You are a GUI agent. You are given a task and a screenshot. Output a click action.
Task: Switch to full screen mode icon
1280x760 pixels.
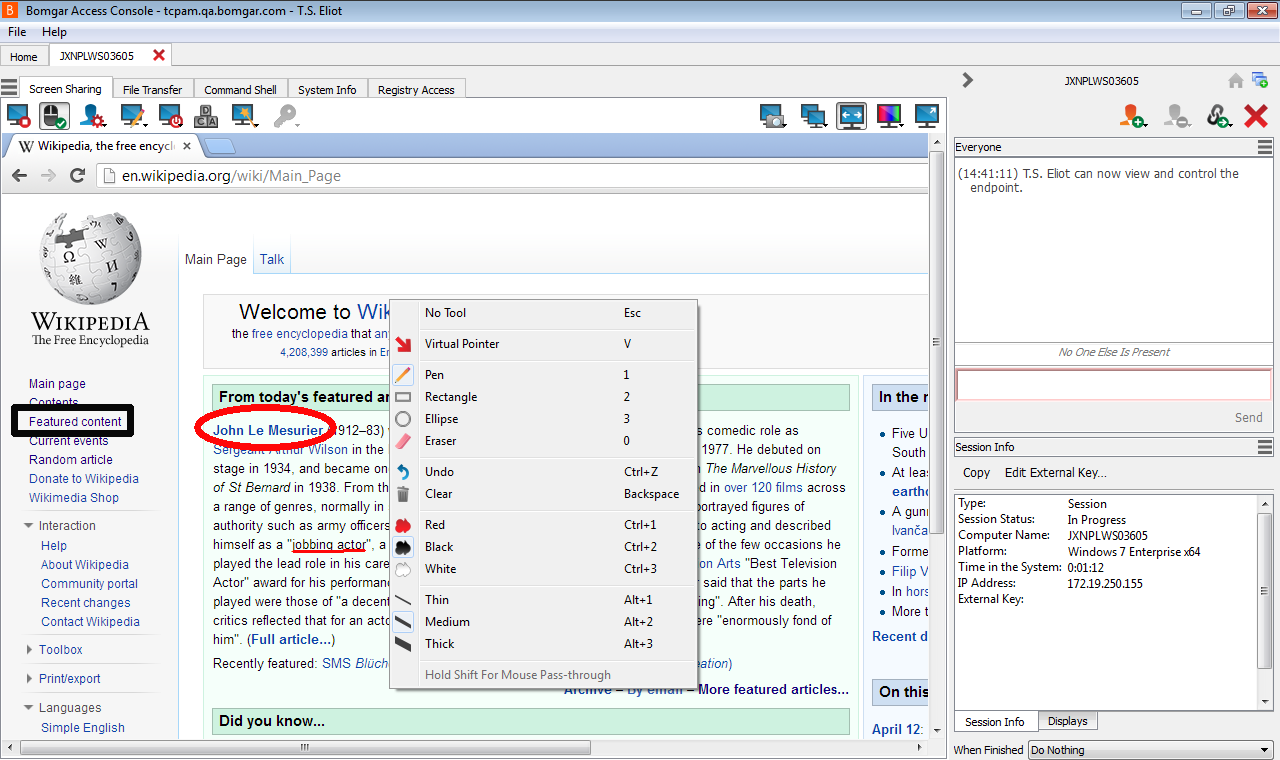coord(927,117)
